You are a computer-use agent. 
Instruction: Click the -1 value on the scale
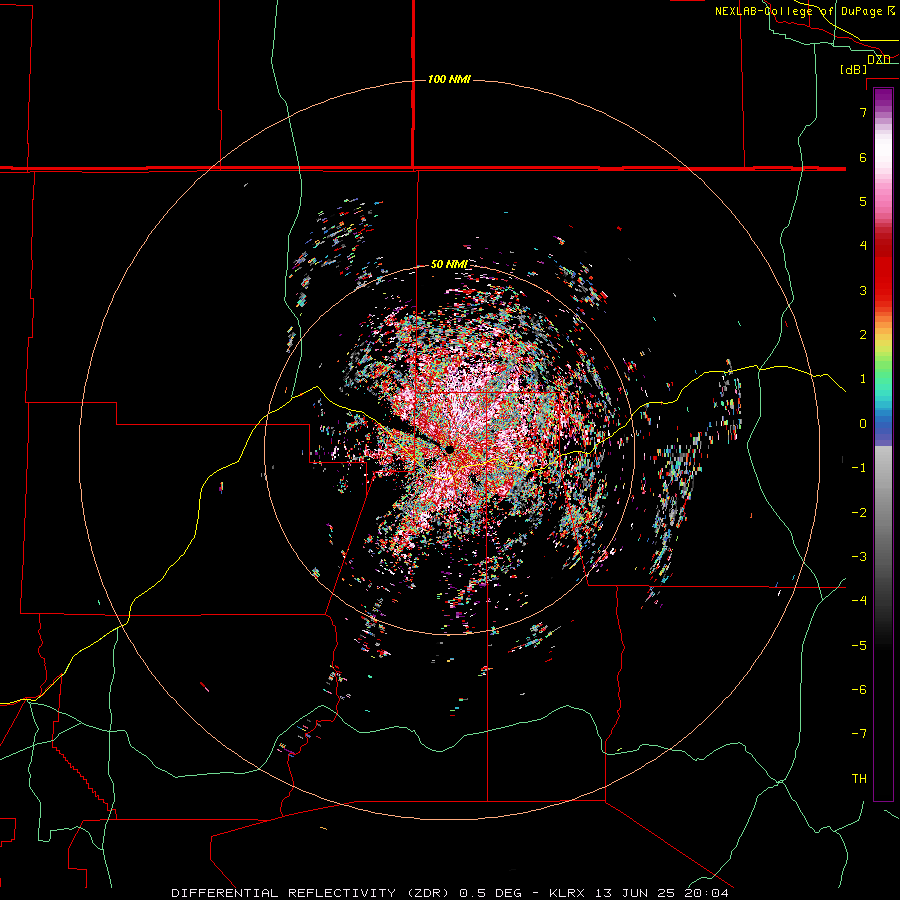tap(859, 468)
